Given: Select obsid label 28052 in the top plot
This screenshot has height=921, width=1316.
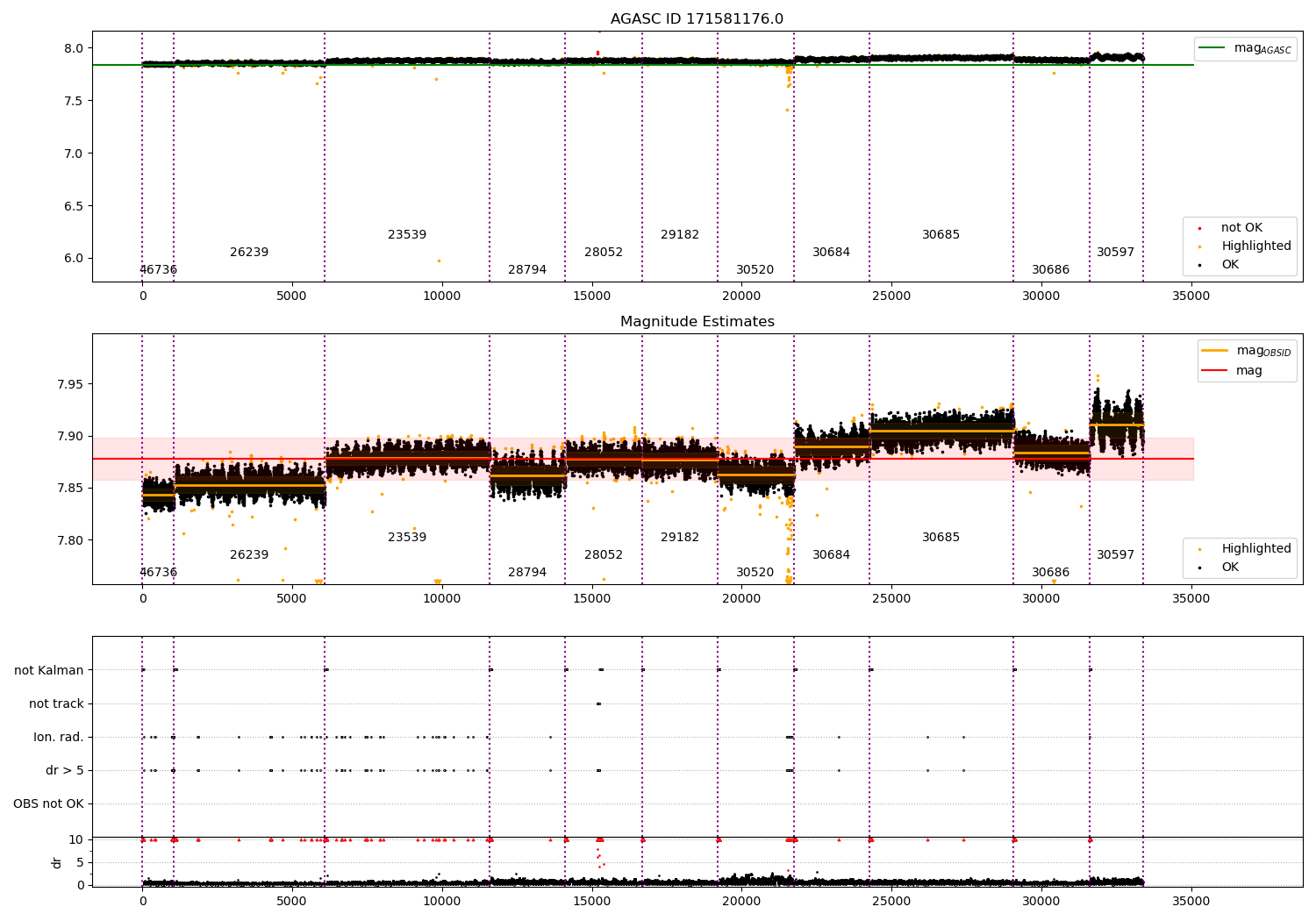Looking at the screenshot, I should [604, 253].
